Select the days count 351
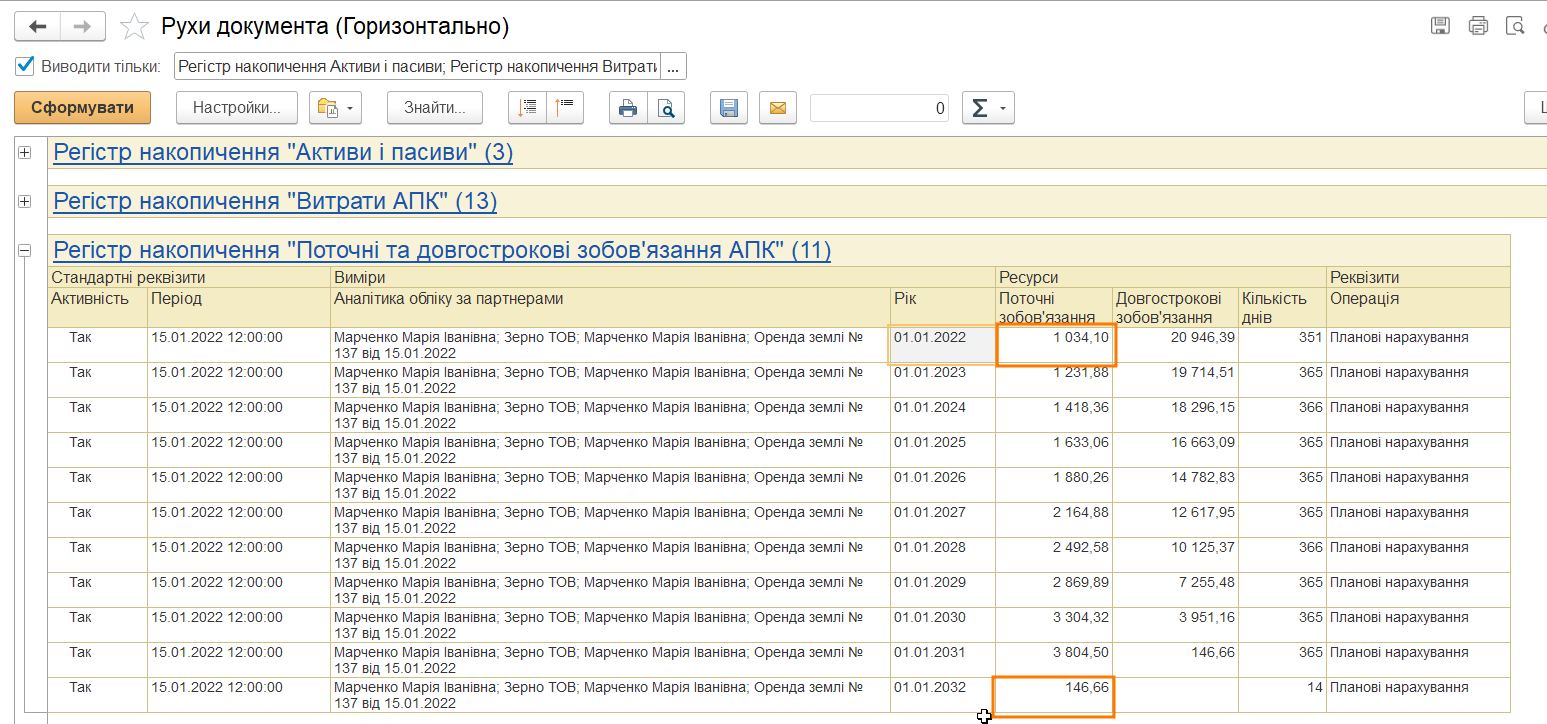The width and height of the screenshot is (1547, 724). click(x=1283, y=345)
